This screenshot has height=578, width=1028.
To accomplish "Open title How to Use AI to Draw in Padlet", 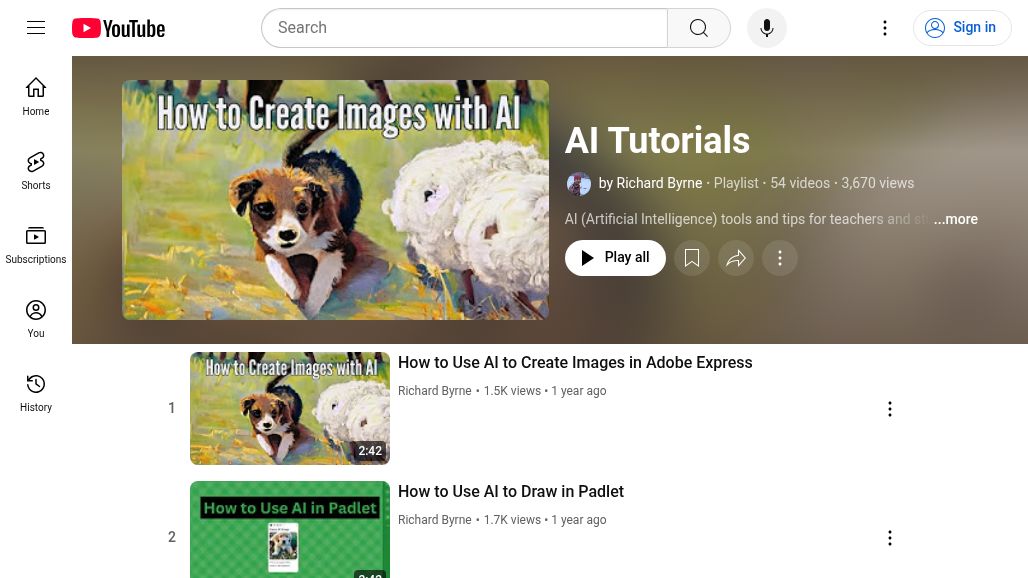I will (x=511, y=491).
